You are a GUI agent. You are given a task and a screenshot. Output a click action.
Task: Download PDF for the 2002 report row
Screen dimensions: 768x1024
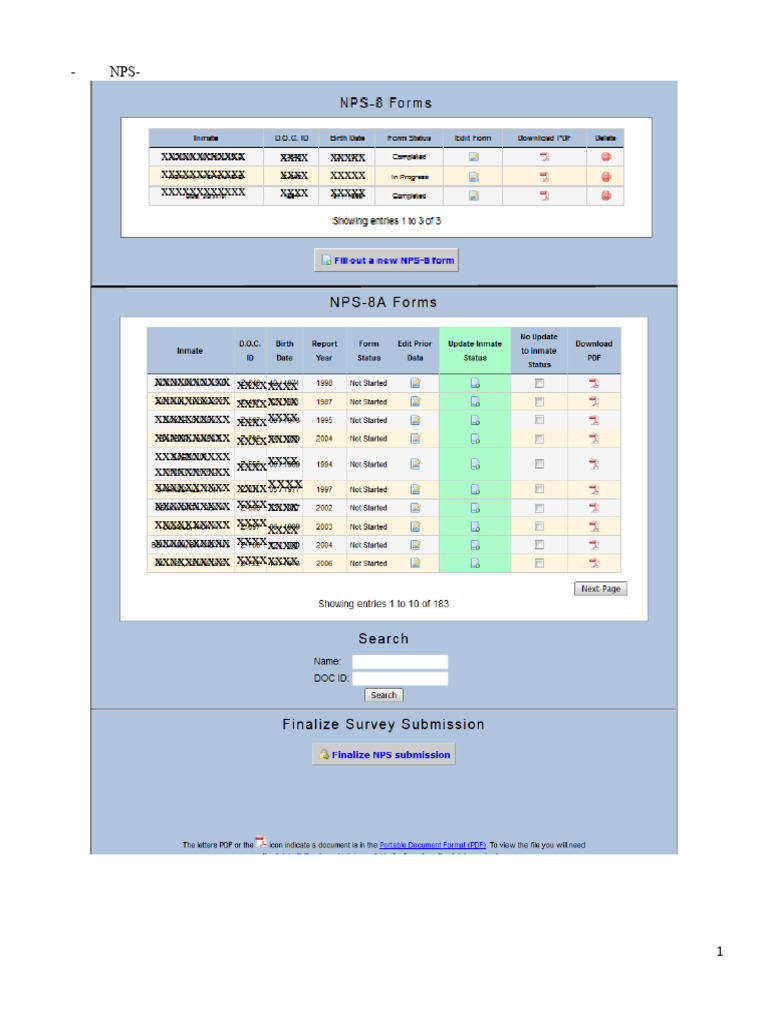(x=594, y=507)
